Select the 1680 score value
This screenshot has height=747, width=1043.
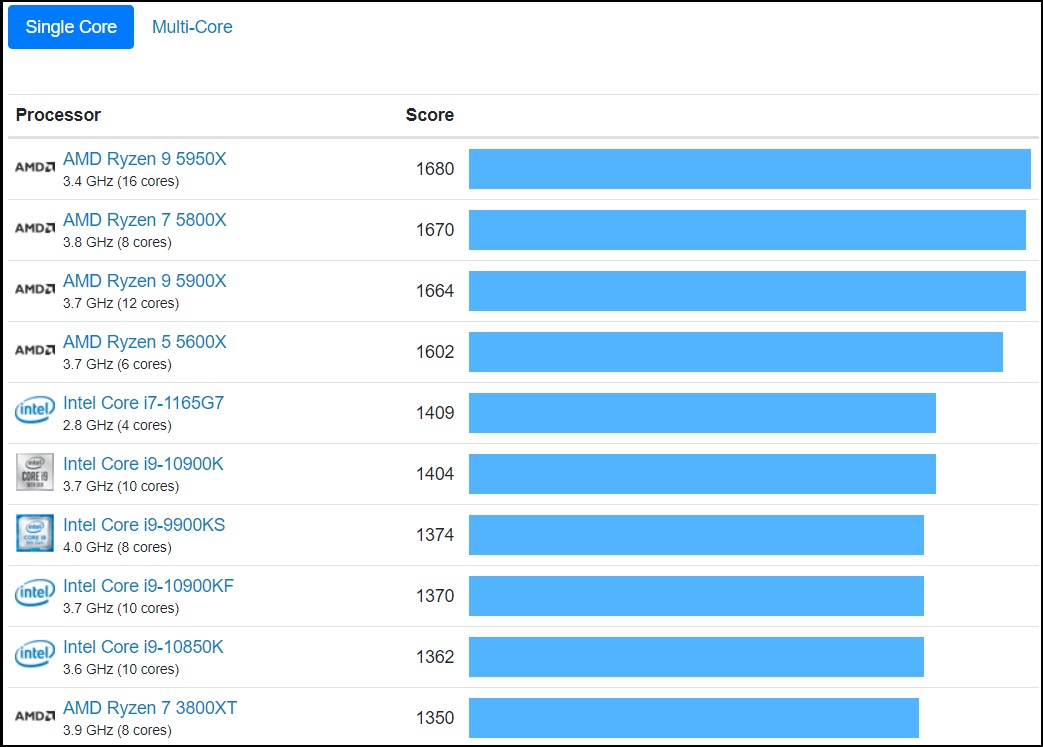click(x=435, y=169)
